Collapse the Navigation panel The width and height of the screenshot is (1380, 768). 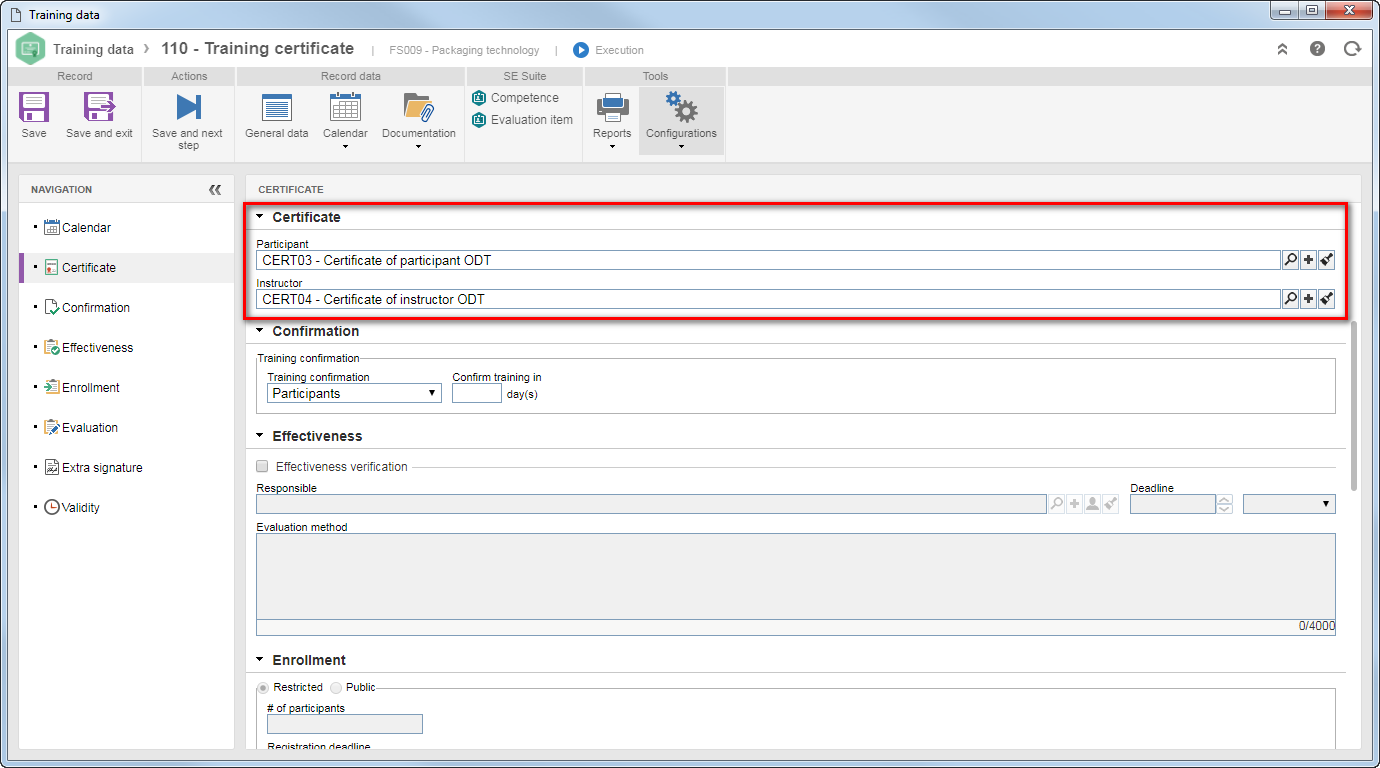215,189
